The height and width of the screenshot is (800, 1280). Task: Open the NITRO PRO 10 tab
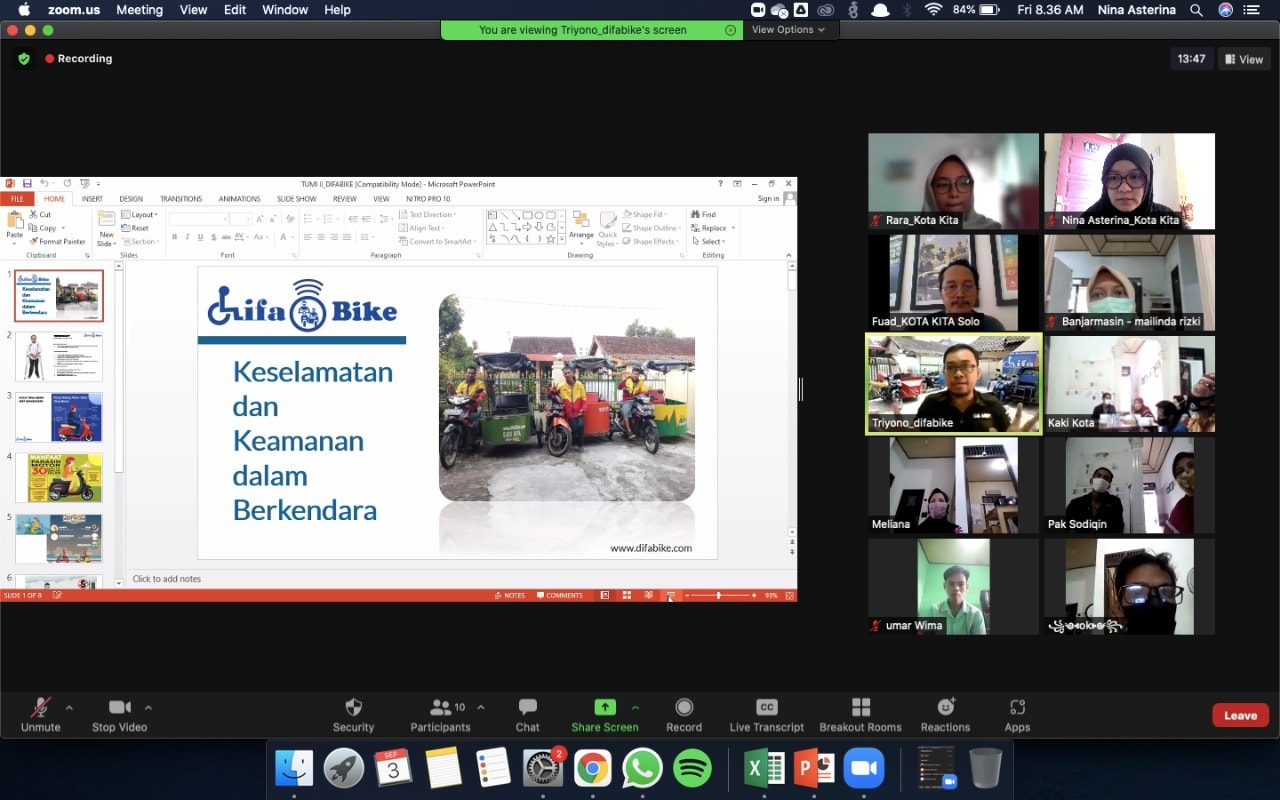point(428,199)
